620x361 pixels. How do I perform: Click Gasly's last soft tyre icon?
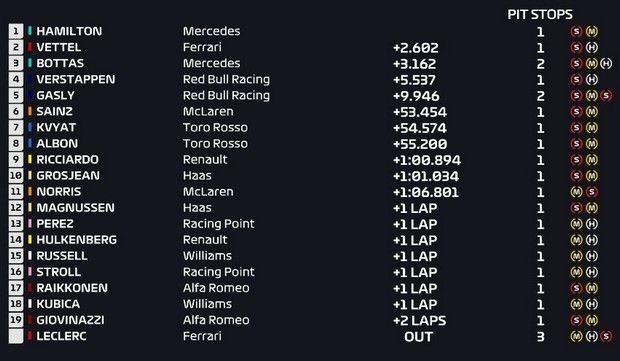click(x=606, y=95)
